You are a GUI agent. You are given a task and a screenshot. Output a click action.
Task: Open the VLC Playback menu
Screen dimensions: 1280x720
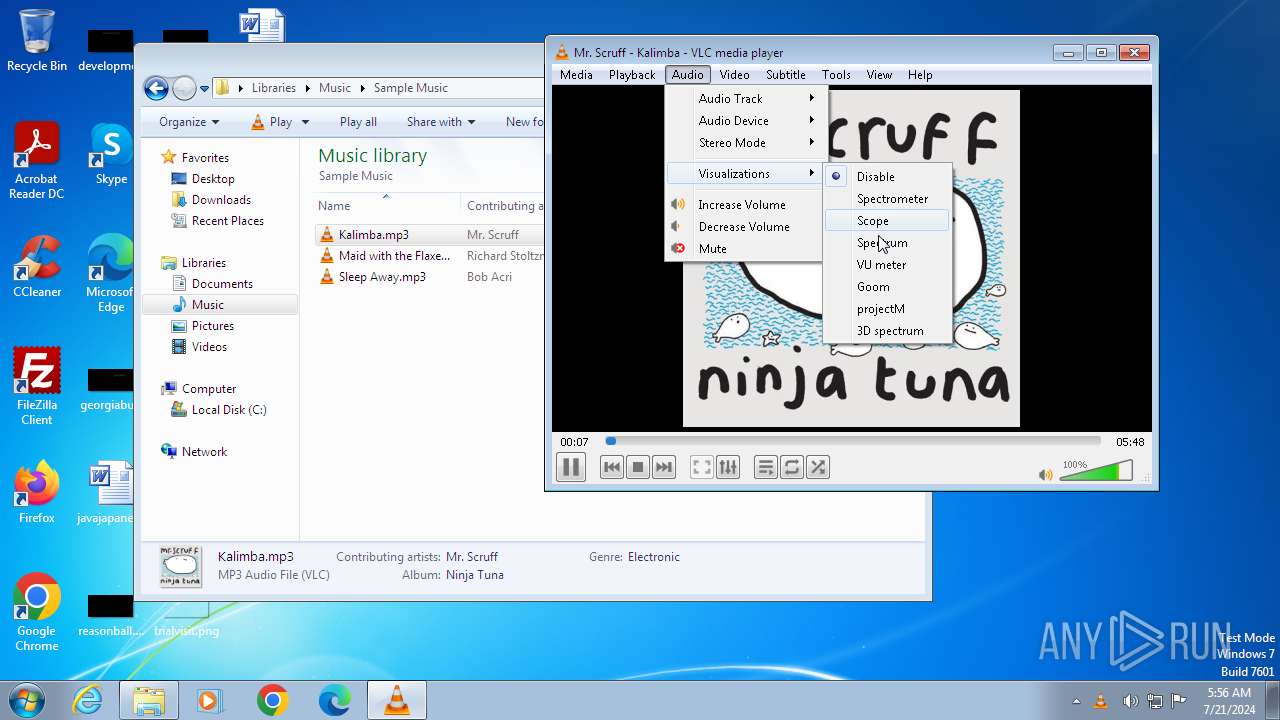632,75
